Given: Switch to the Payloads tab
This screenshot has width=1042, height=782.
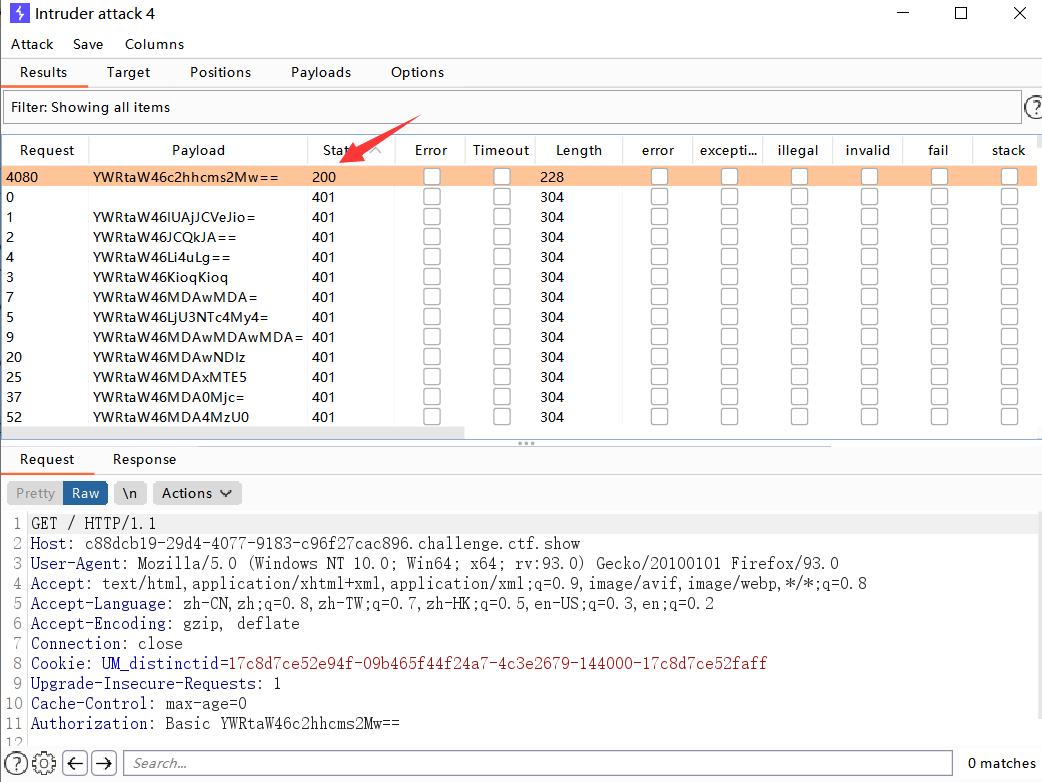Looking at the screenshot, I should pyautogui.click(x=321, y=72).
